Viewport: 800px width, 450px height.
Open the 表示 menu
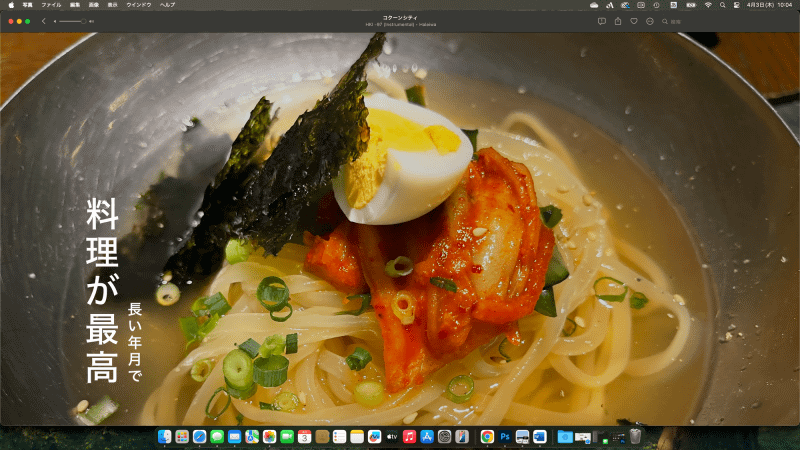pyautogui.click(x=113, y=5)
